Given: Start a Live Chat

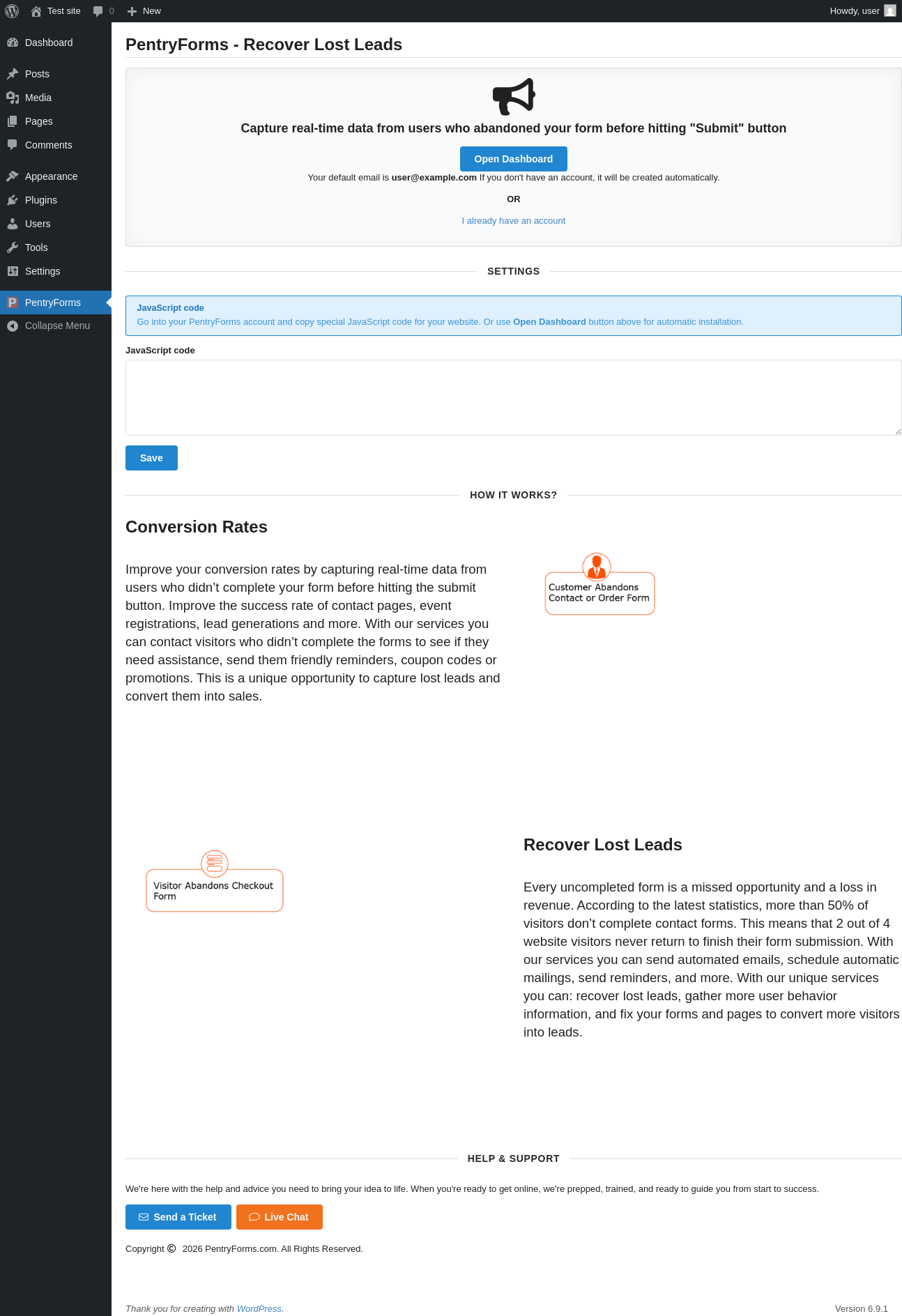Looking at the screenshot, I should click(280, 1217).
